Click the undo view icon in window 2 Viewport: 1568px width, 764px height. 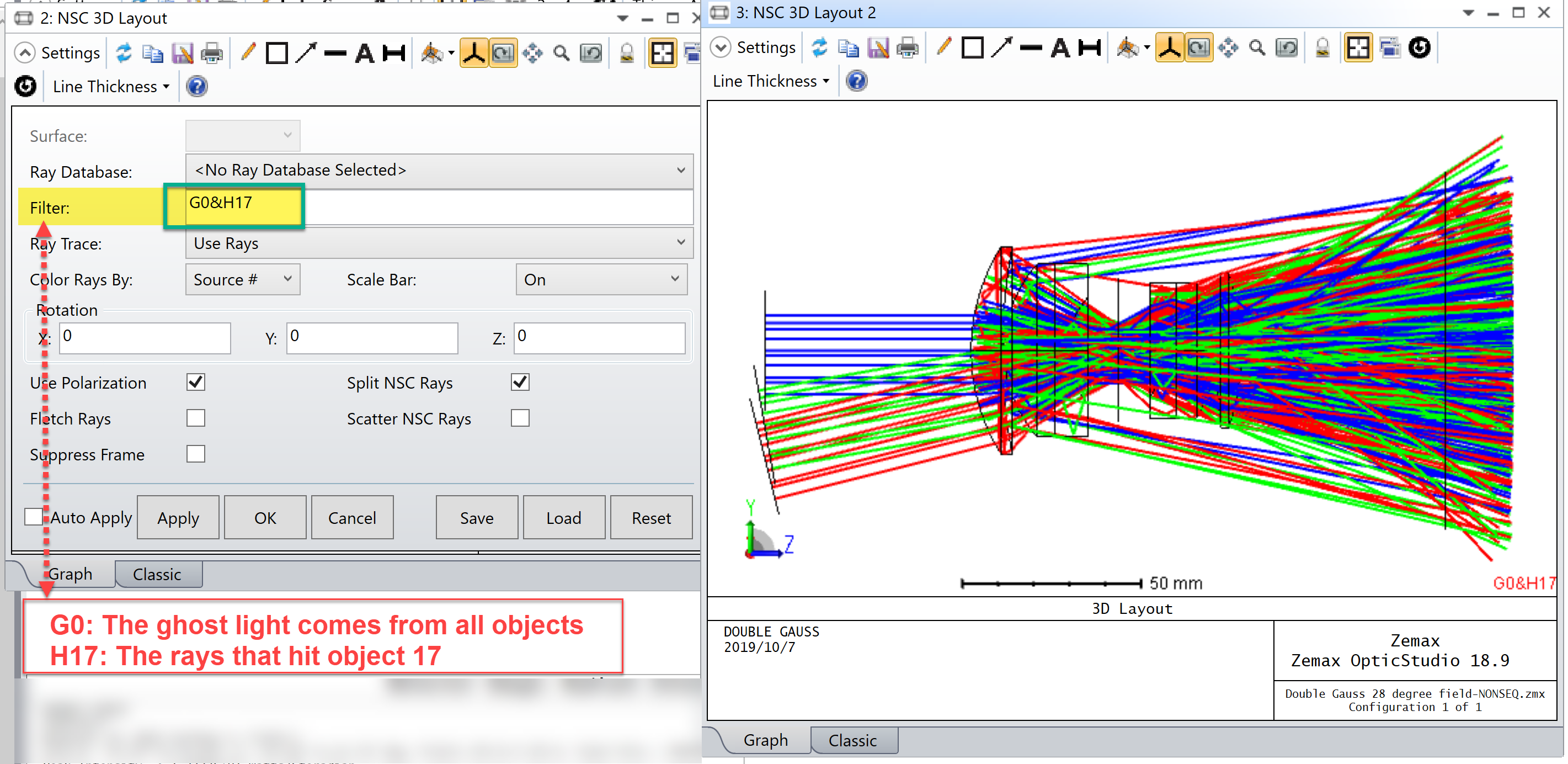tap(591, 53)
